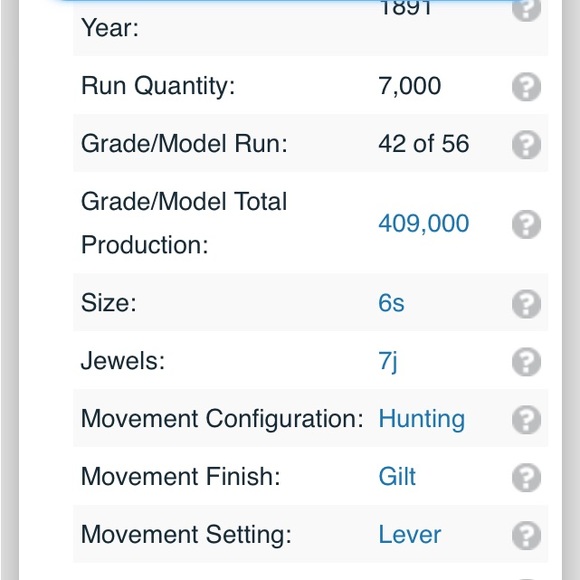Click the Year label
The height and width of the screenshot is (580, 580).
pyautogui.click(x=109, y=28)
